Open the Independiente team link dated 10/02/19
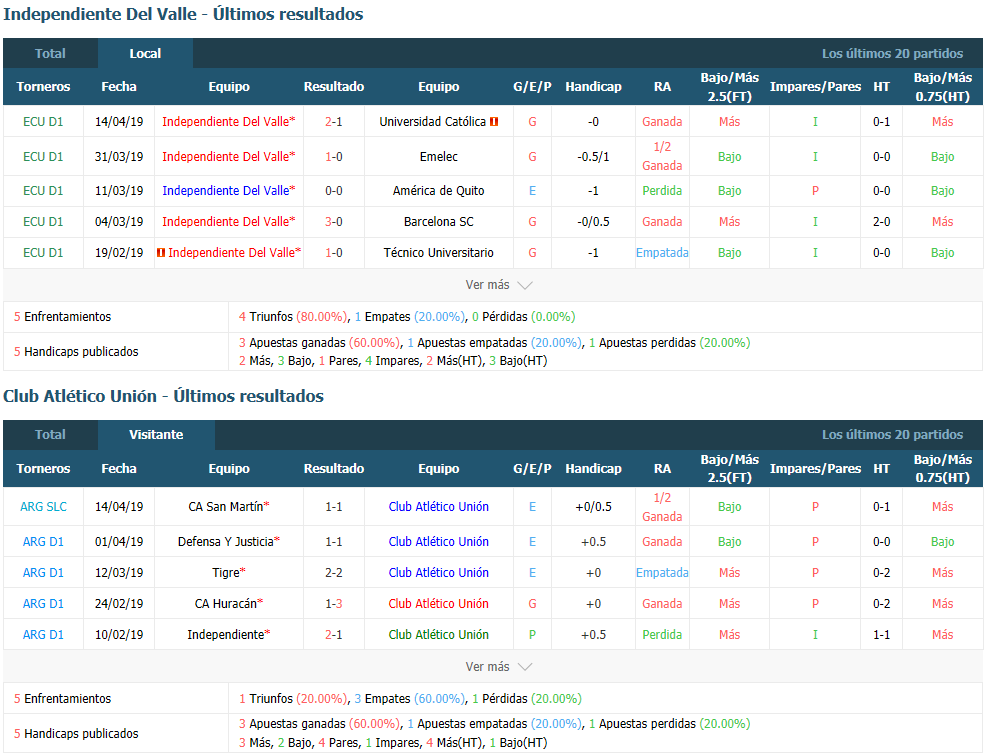 pos(226,634)
